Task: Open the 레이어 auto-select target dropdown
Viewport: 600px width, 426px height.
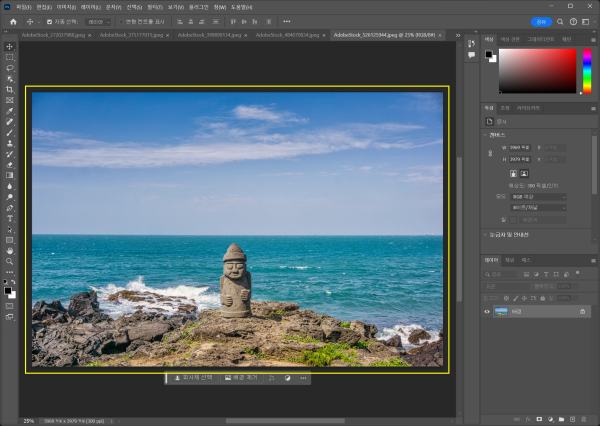Action: pyautogui.click(x=98, y=21)
